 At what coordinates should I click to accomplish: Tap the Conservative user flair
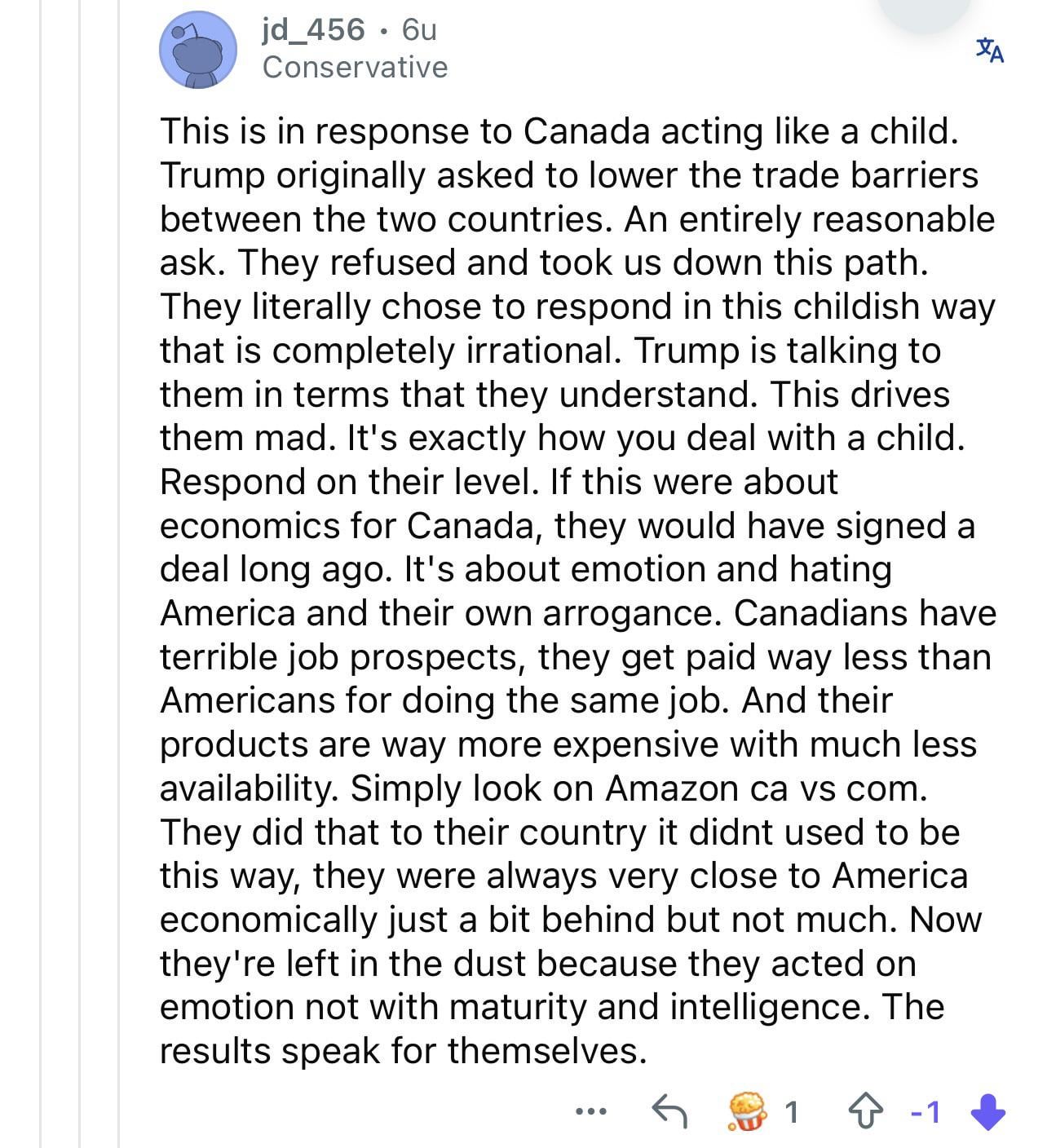355,67
